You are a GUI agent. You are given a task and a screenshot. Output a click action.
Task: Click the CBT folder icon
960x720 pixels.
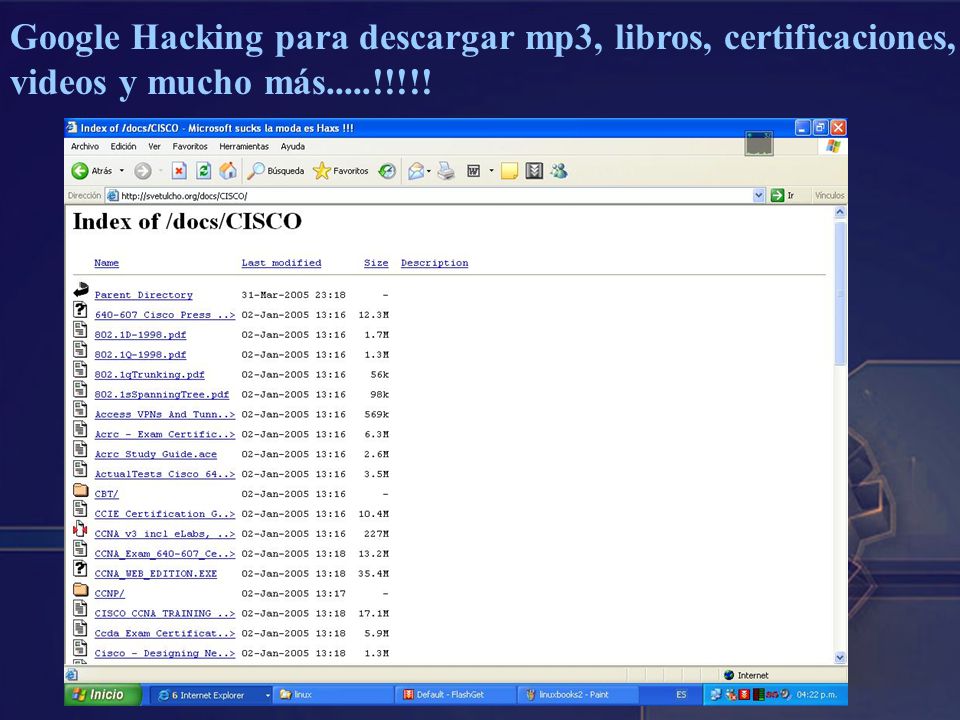81,490
